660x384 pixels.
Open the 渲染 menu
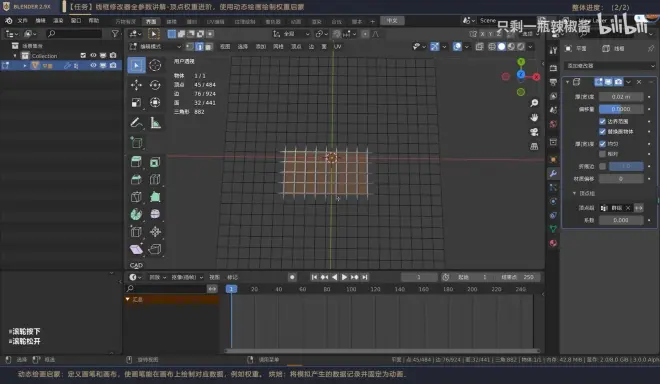(x=58, y=21)
